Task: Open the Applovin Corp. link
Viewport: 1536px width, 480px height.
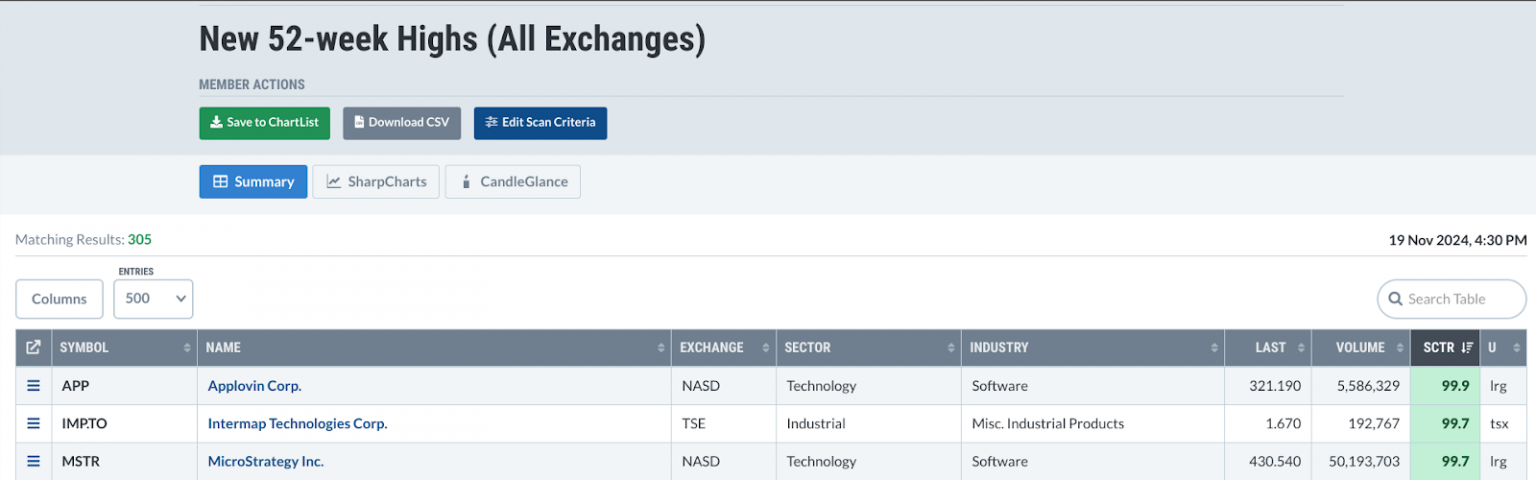Action: pyautogui.click(x=254, y=386)
